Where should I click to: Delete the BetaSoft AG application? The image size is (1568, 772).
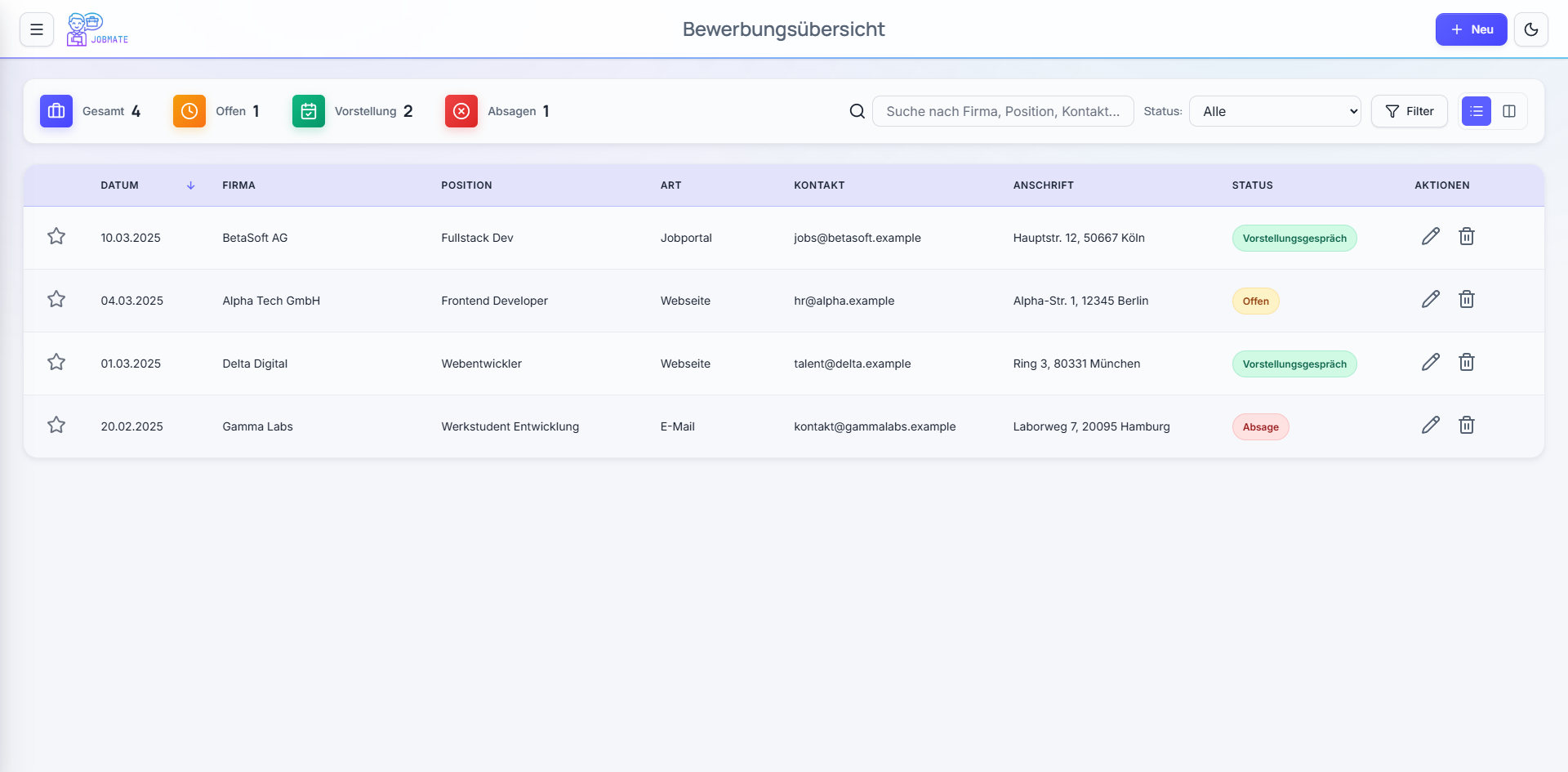pyautogui.click(x=1466, y=237)
